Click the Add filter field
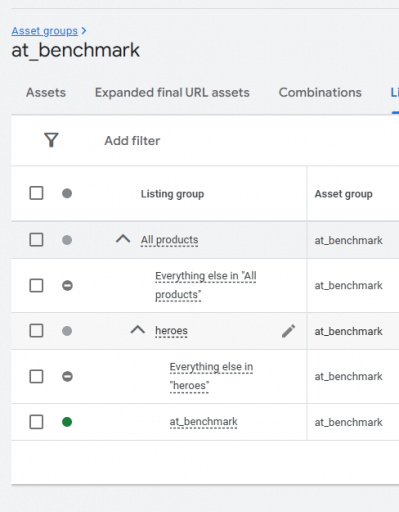 click(x=132, y=141)
